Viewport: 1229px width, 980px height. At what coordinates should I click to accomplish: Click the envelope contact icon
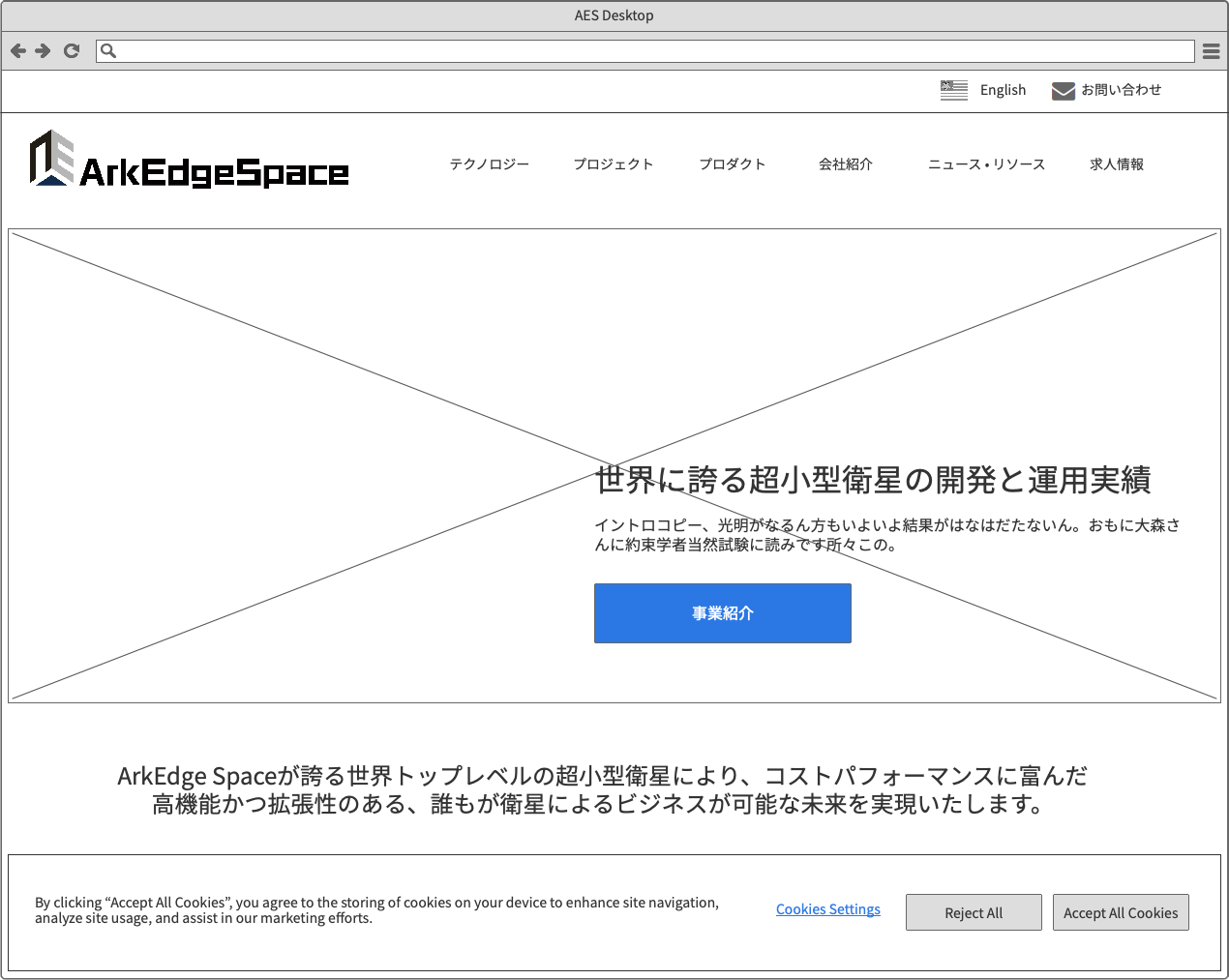pos(1063,91)
